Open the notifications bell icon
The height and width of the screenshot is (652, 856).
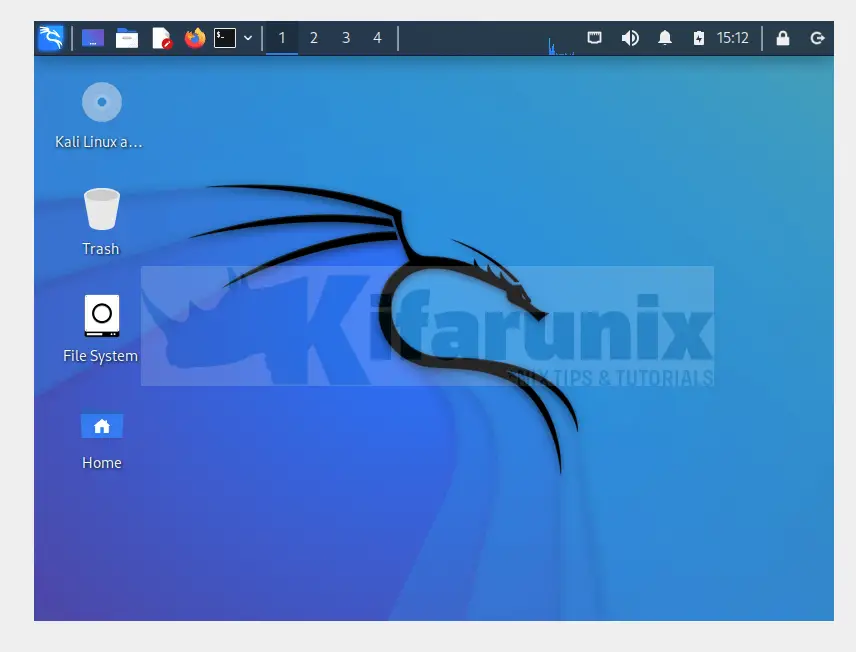pyautogui.click(x=664, y=38)
